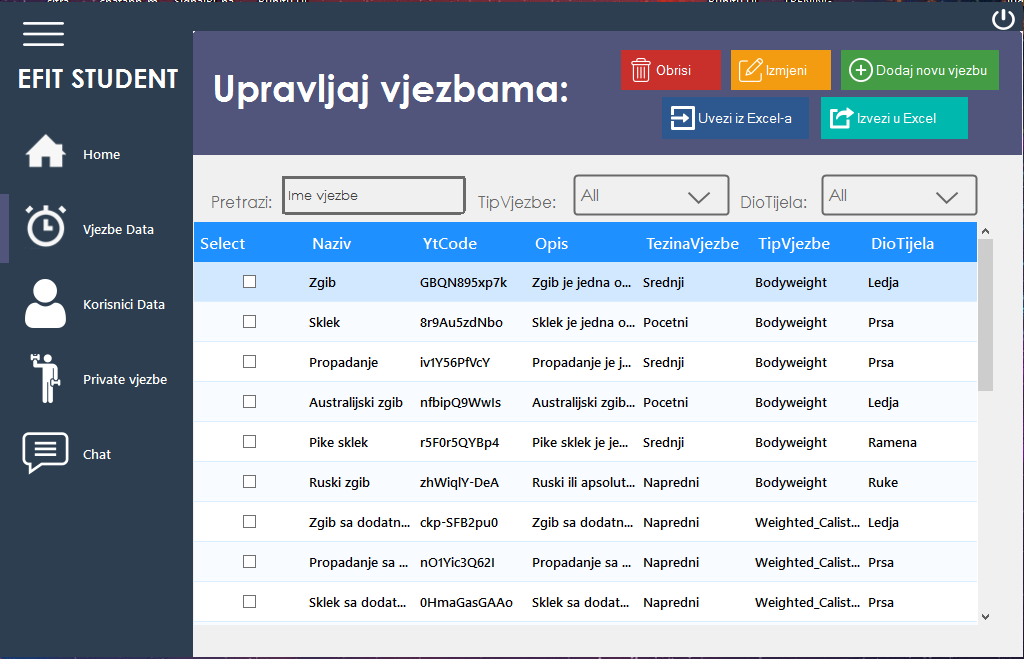The width and height of the screenshot is (1024, 659).
Task: Click the scrollbar down arrow
Action: [985, 617]
